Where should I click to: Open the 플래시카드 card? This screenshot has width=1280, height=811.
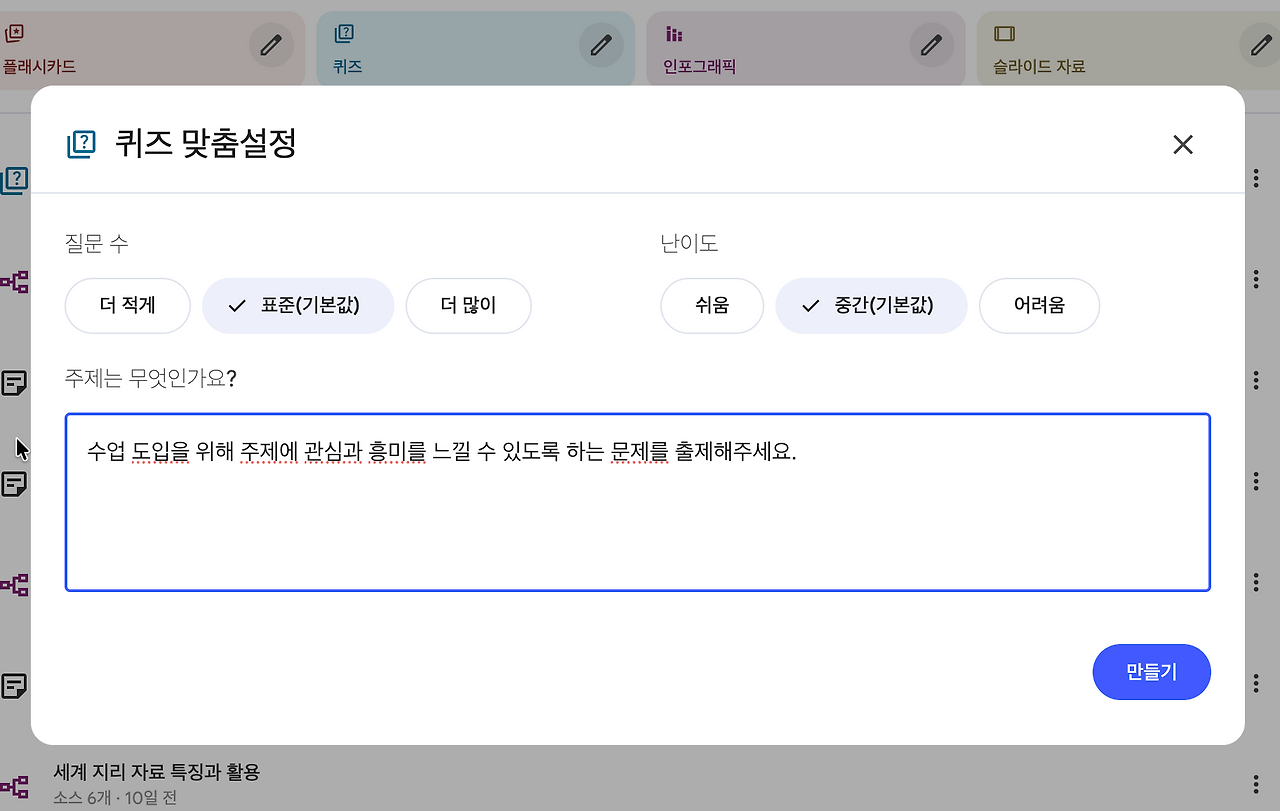point(150,48)
